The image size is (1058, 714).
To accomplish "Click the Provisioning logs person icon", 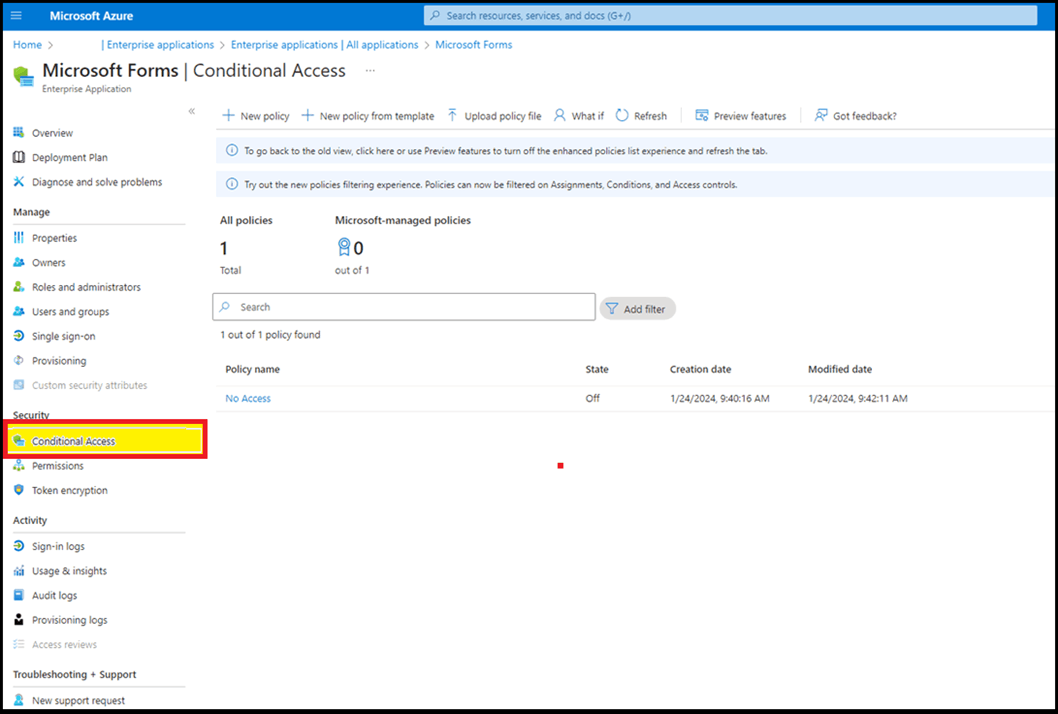I will tap(19, 620).
